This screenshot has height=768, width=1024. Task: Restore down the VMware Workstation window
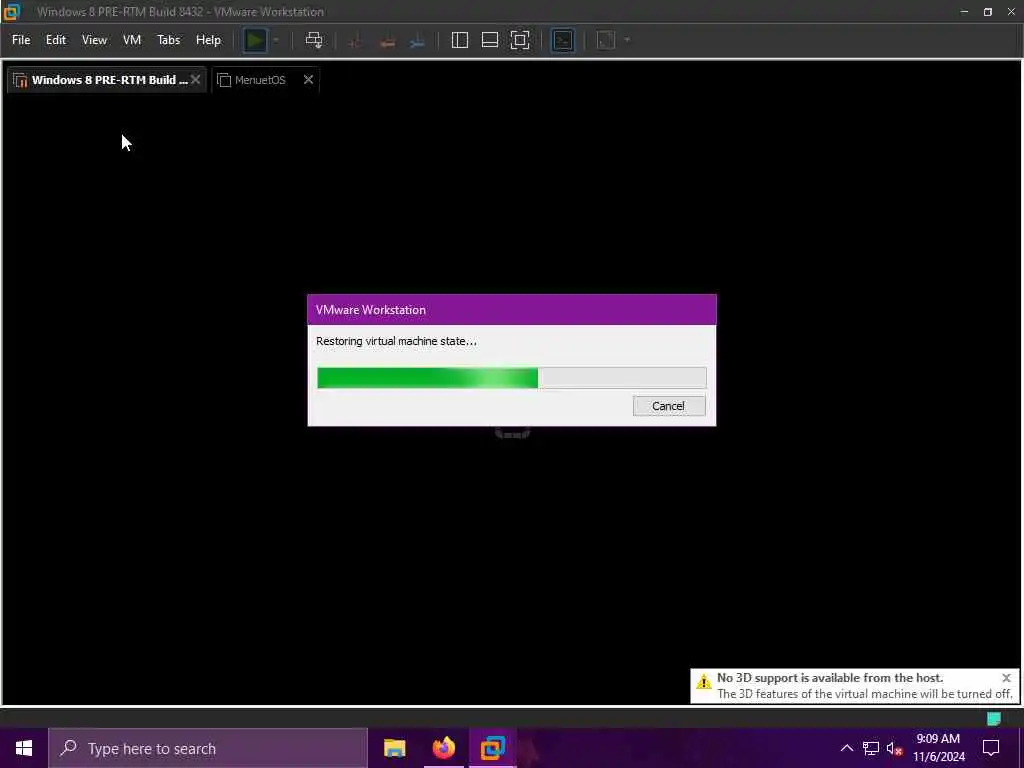[988, 12]
